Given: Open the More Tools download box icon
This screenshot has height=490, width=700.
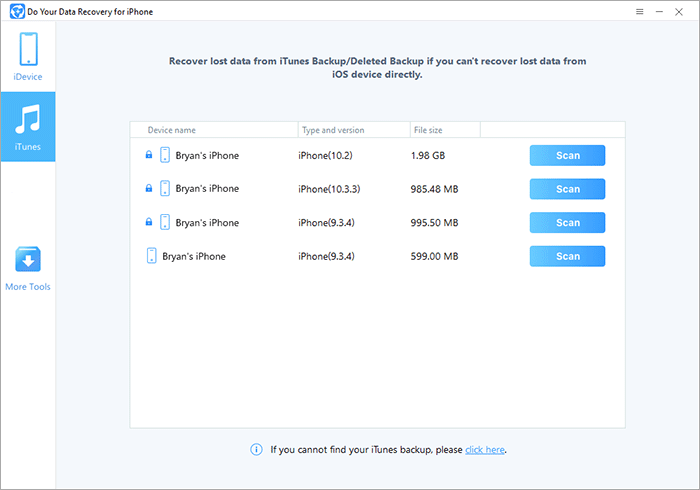Looking at the screenshot, I should pyautogui.click(x=28, y=261).
